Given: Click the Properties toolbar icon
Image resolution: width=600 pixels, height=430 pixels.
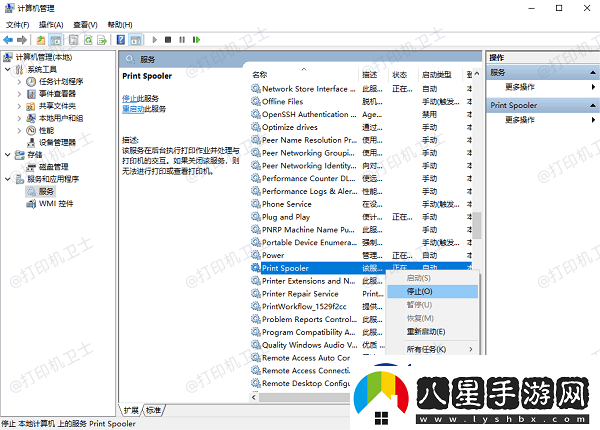Looking at the screenshot, I should pyautogui.click(x=73, y=40).
